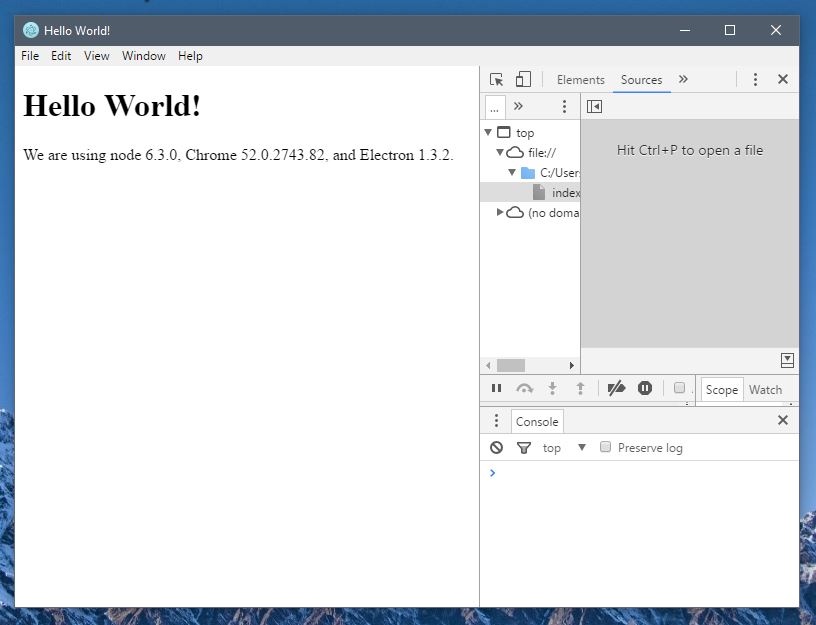Show more DevTools tabs chevron
Viewport: 816px width, 625px height.
[683, 79]
